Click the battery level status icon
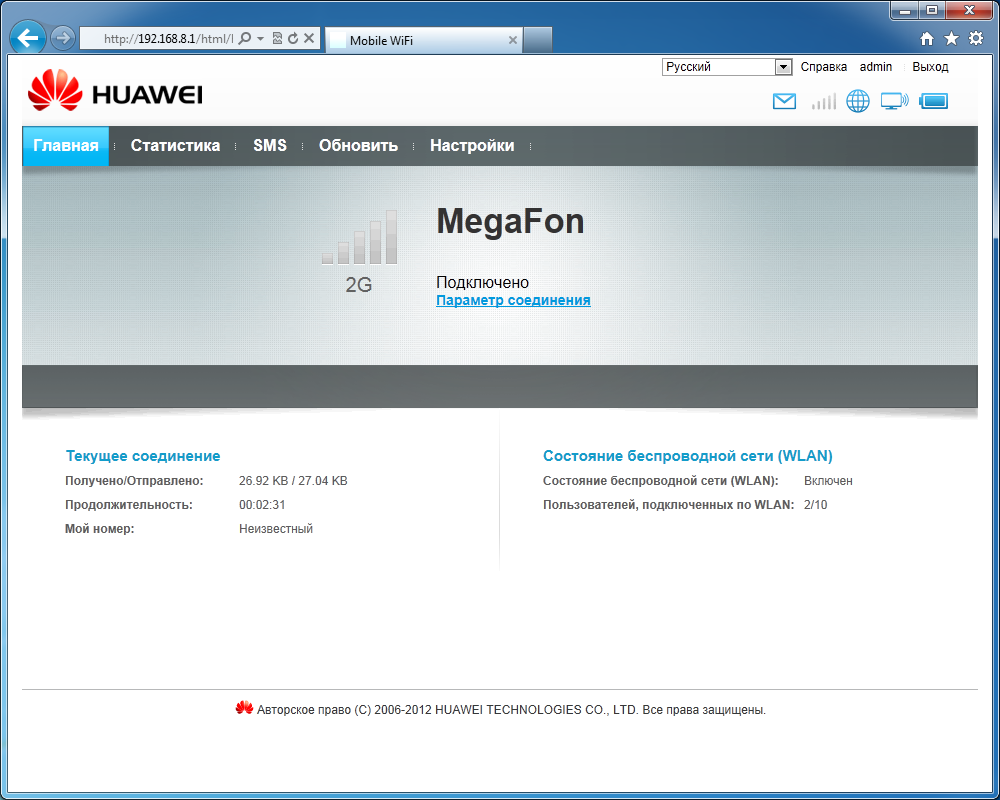This screenshot has width=1000, height=800. coord(934,101)
